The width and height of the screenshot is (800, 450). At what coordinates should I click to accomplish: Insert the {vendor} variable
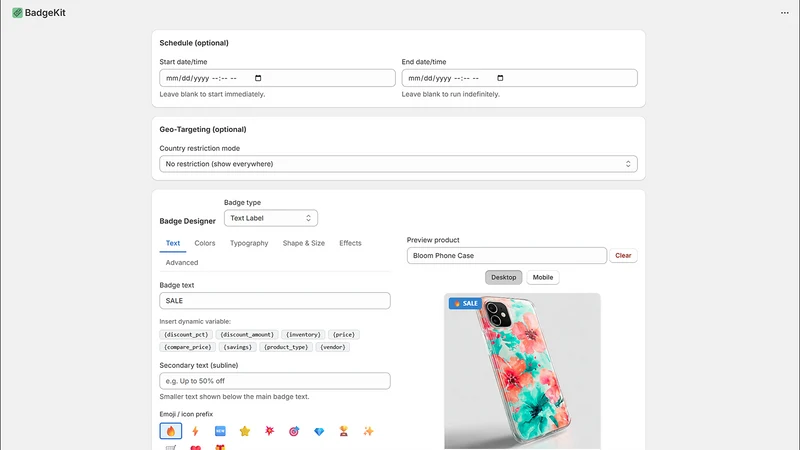point(333,347)
